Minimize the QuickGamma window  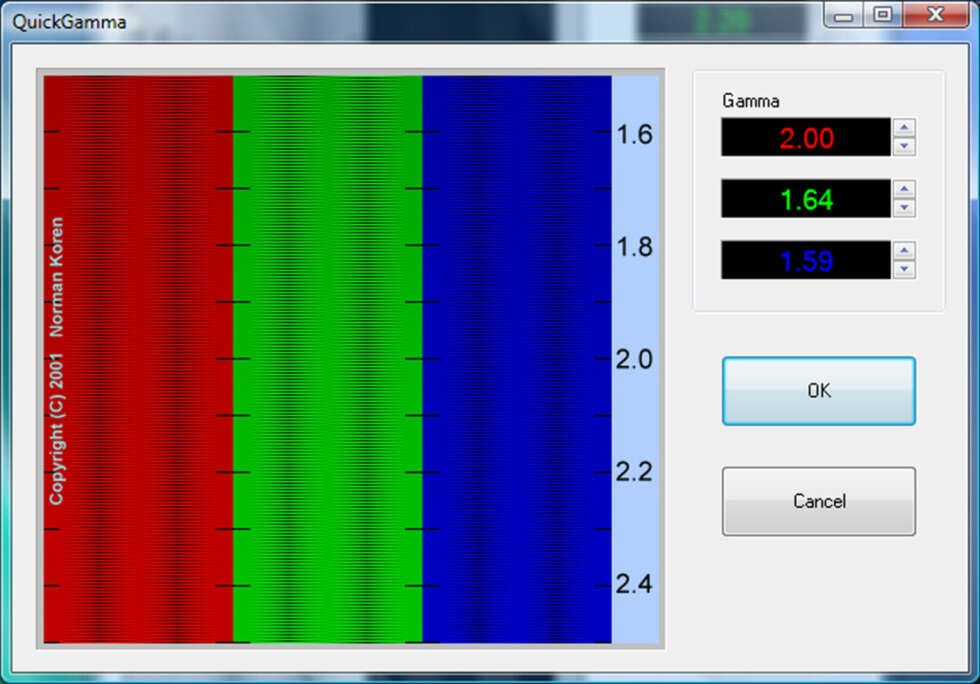pos(843,15)
